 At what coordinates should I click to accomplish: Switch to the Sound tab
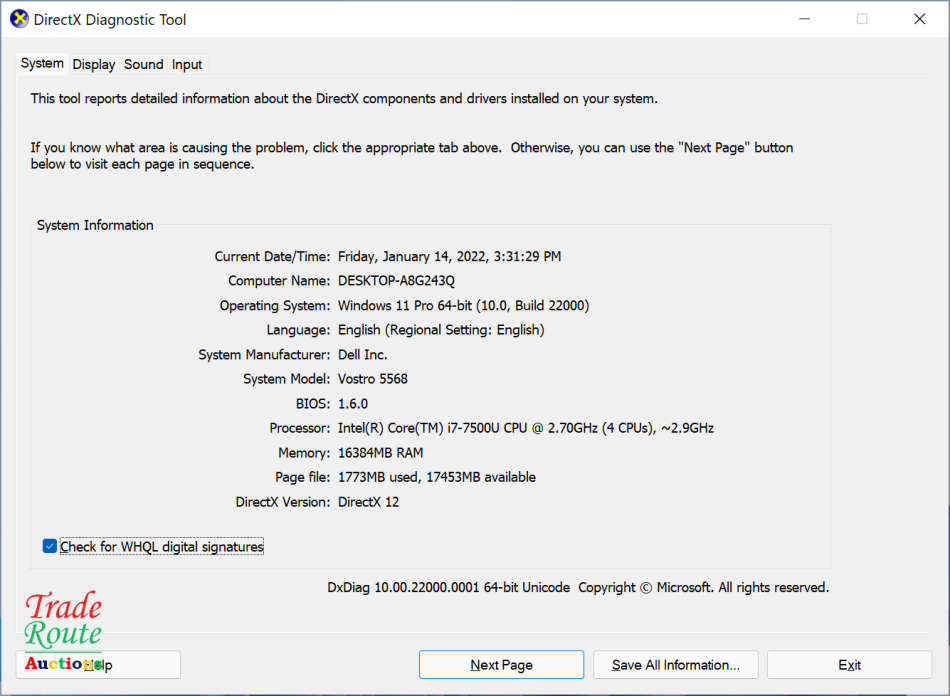point(143,64)
